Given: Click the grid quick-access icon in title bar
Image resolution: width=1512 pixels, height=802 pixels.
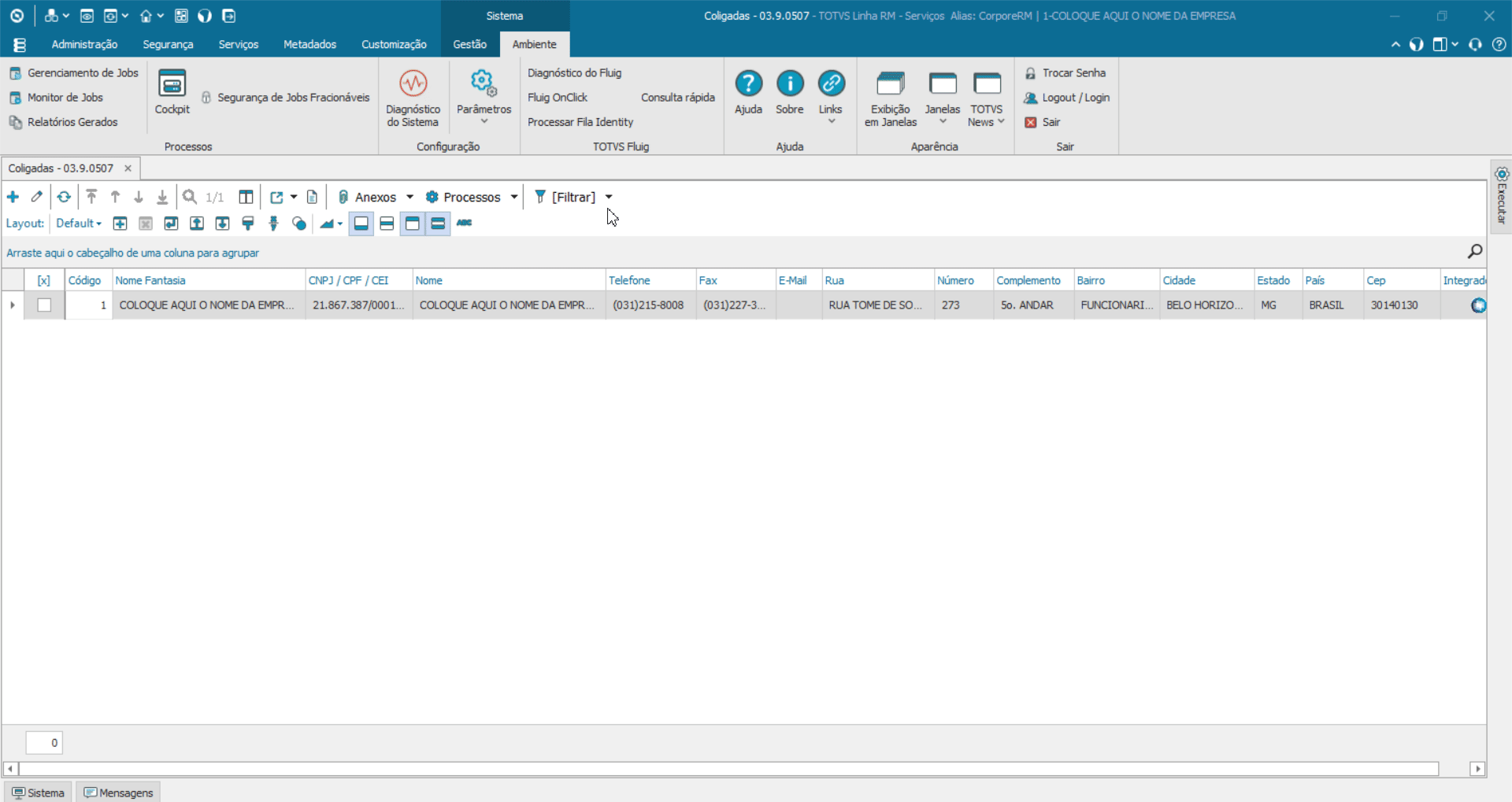Looking at the screenshot, I should [181, 16].
